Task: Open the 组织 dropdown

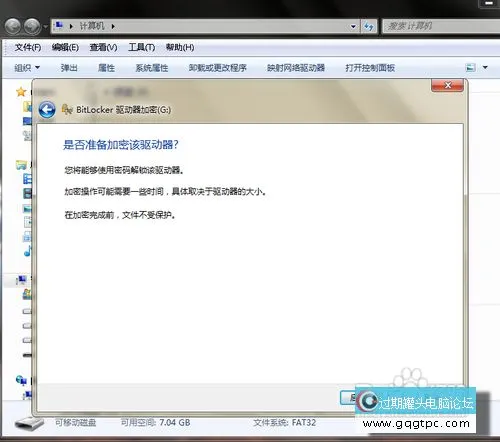Action: coord(27,68)
